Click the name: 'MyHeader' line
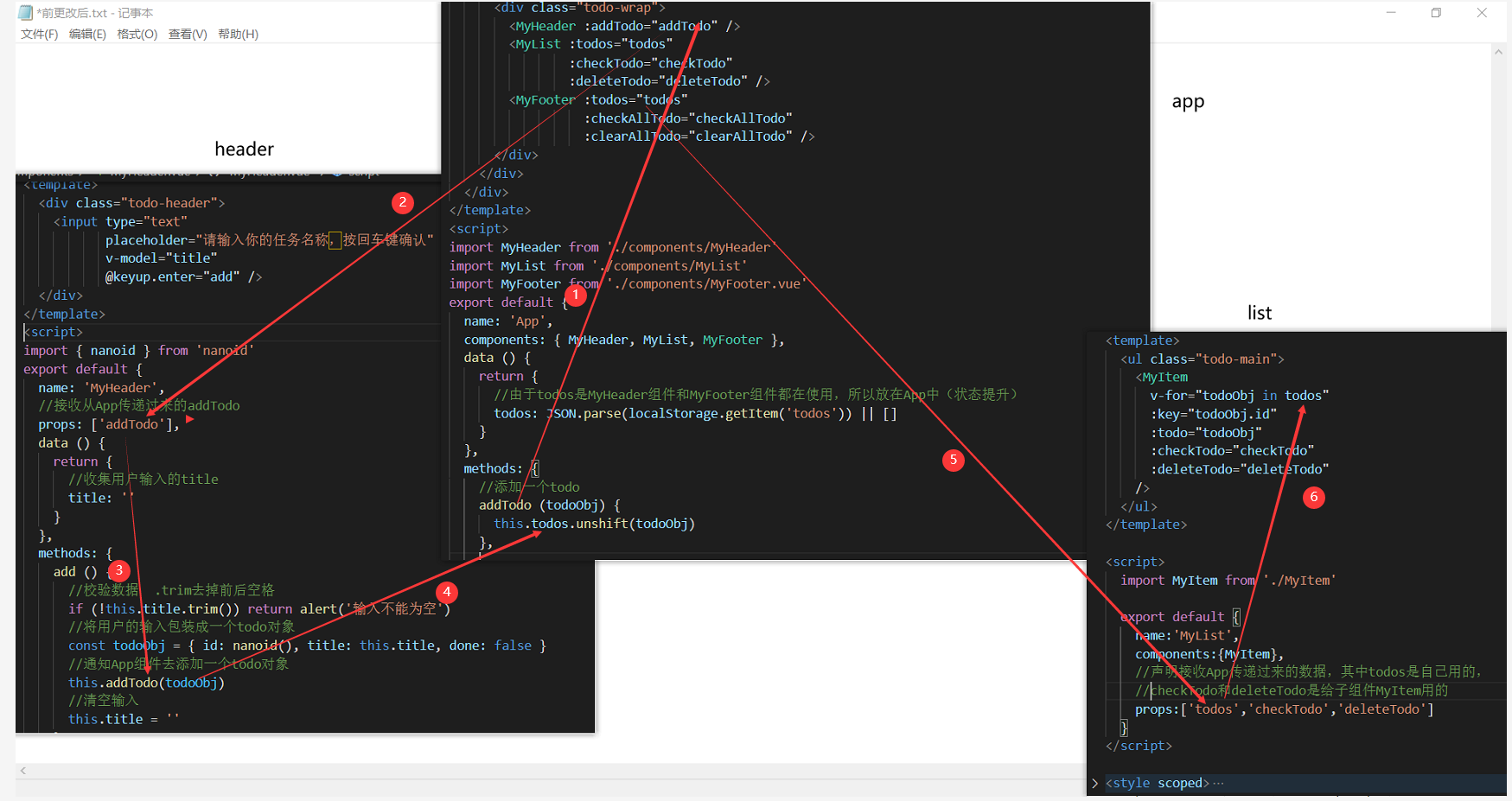Image resolution: width=1512 pixels, height=801 pixels. [101, 388]
